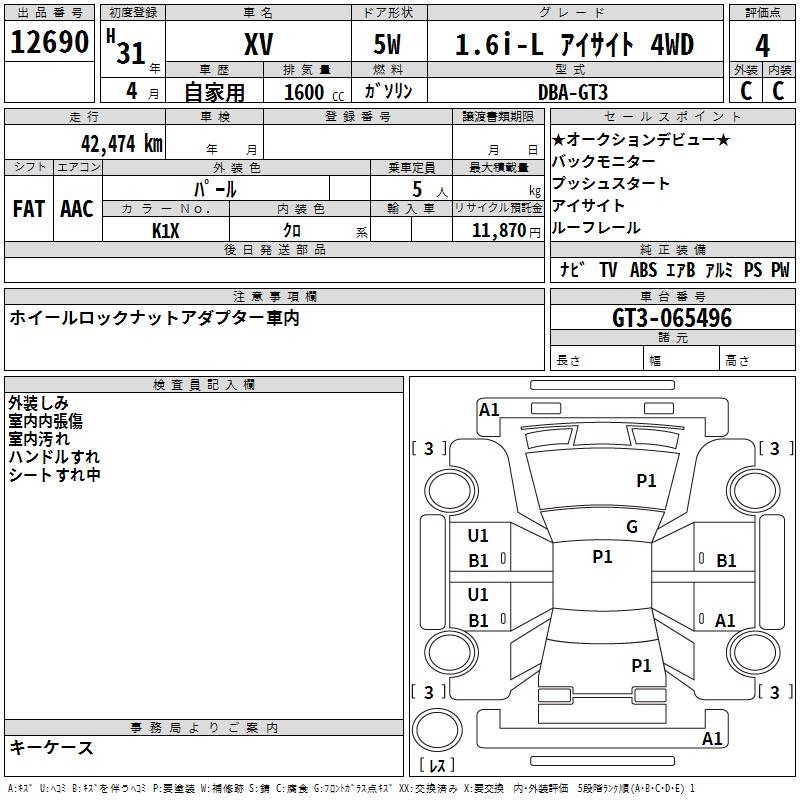The height and width of the screenshot is (800, 800).
Task: Select the exterior color パール
Action: (215, 189)
